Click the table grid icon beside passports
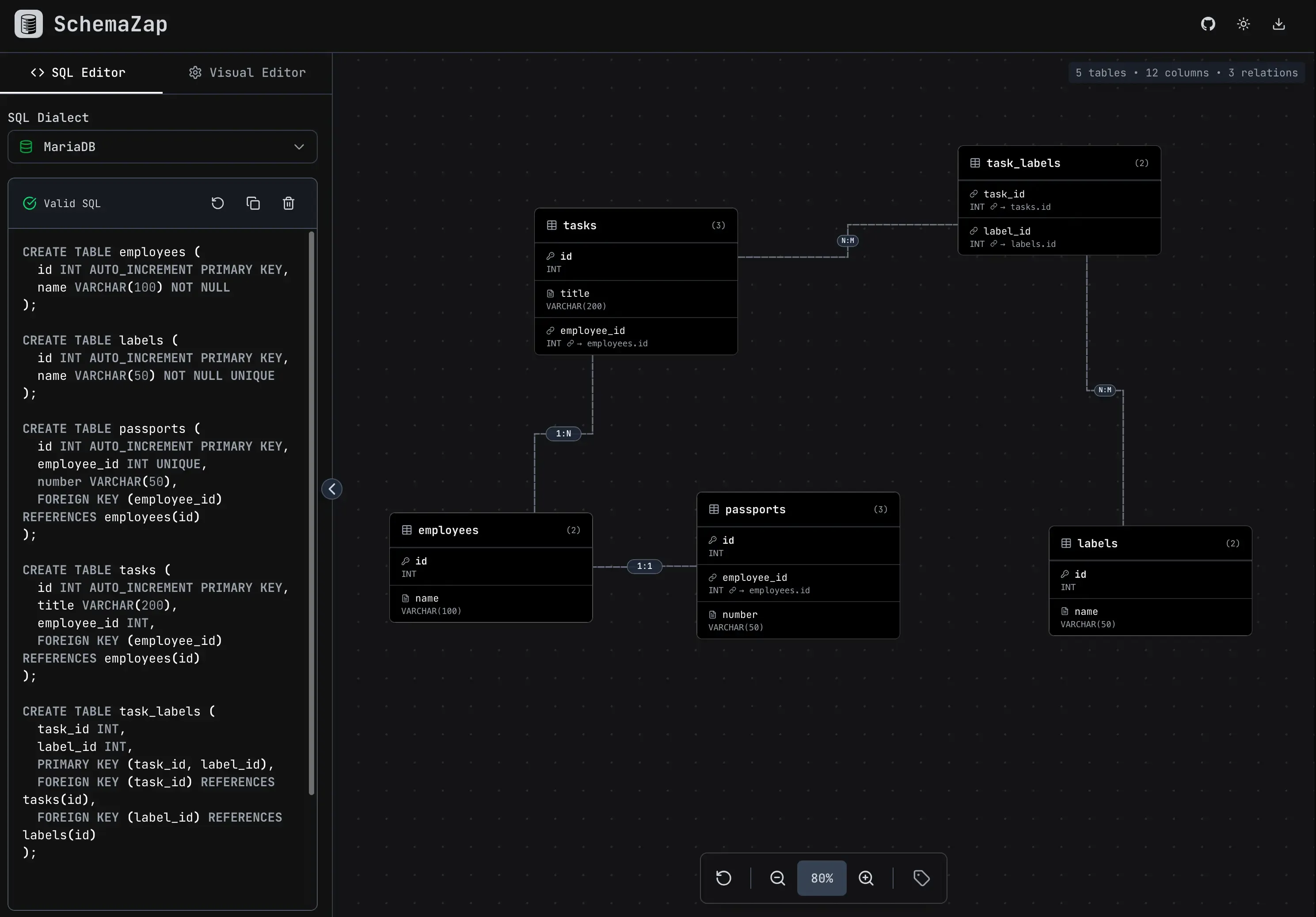This screenshot has width=1316, height=917. (x=714, y=510)
